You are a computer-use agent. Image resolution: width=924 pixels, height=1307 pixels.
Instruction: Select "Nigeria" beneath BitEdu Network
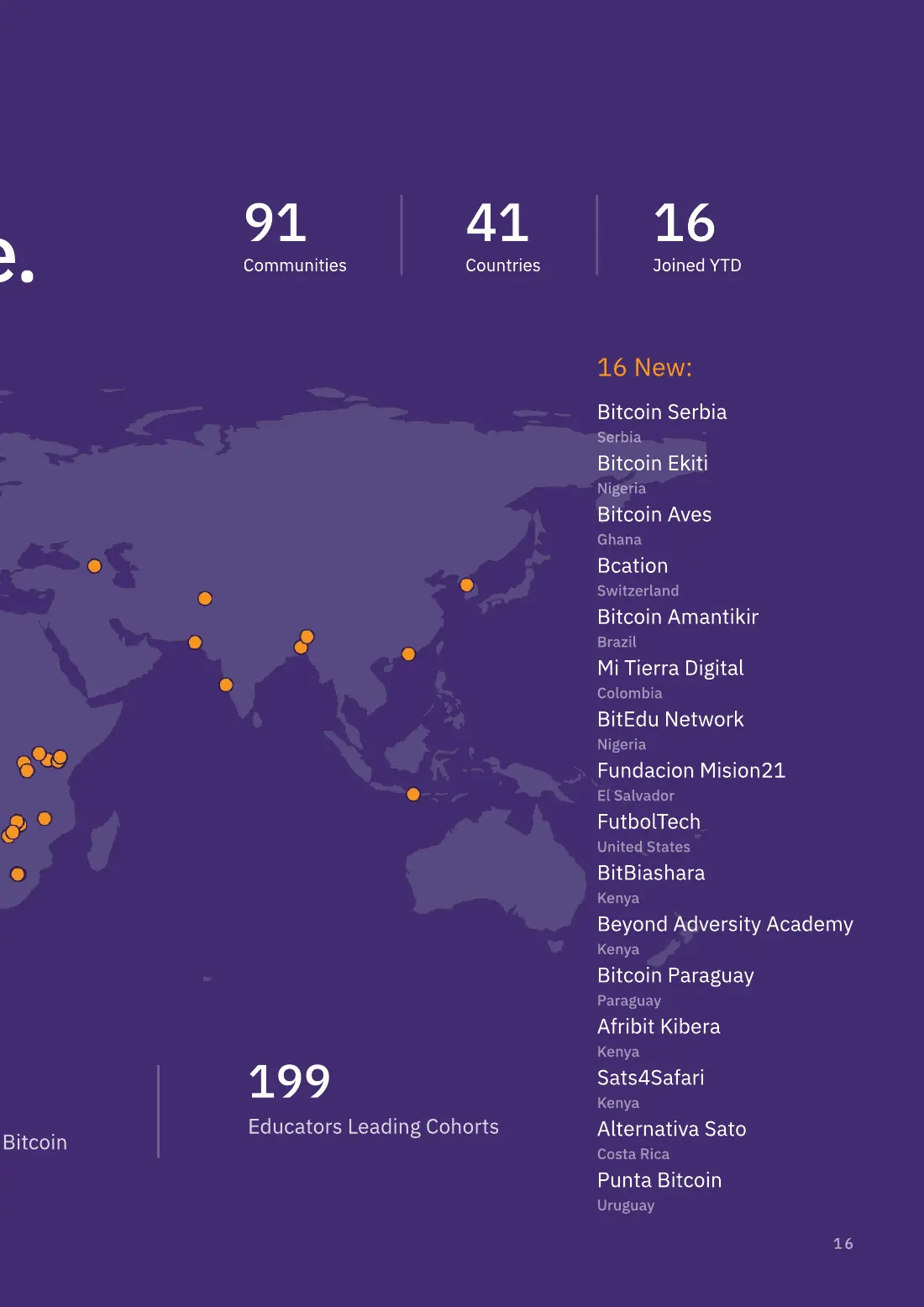[x=622, y=745]
